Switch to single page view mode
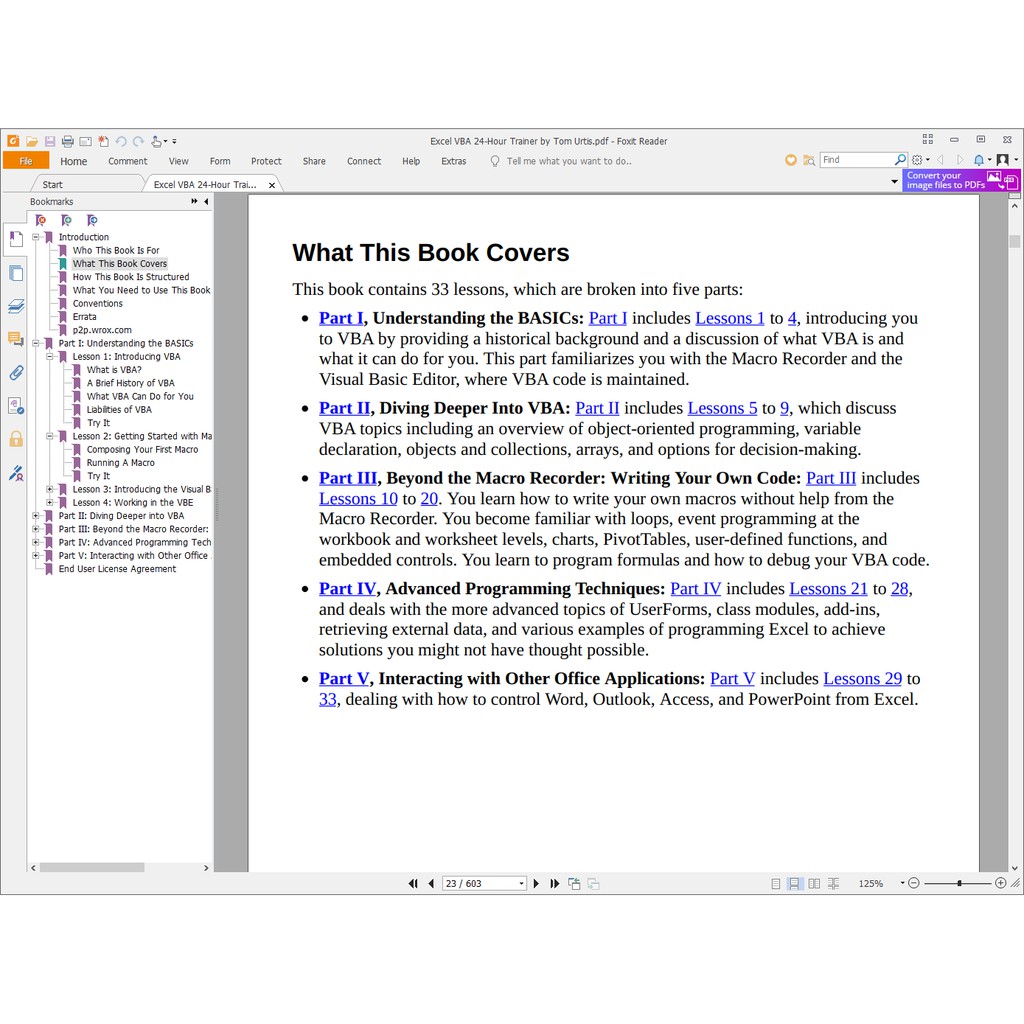The image size is (1024, 1024). (x=775, y=884)
